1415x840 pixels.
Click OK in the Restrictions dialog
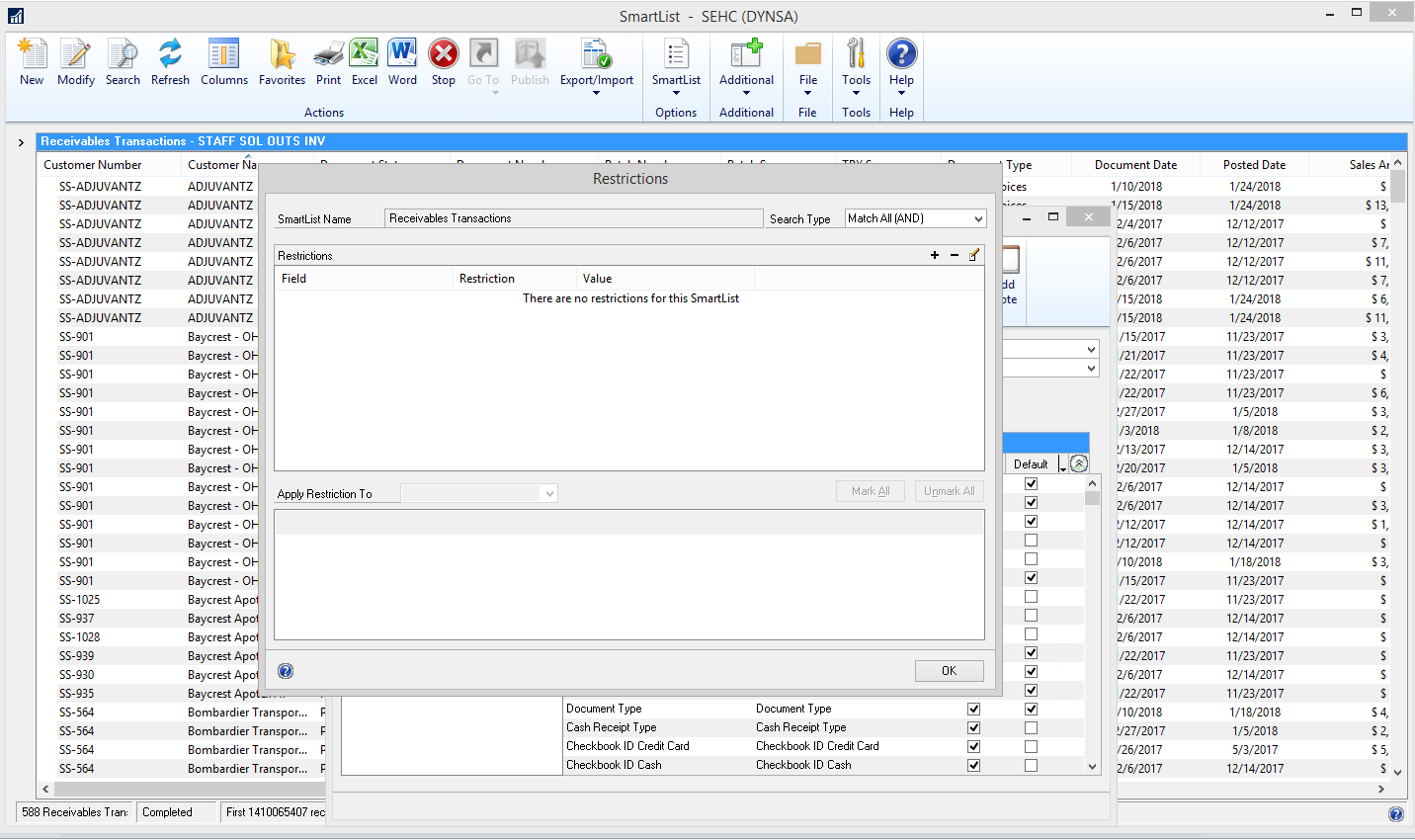click(949, 671)
